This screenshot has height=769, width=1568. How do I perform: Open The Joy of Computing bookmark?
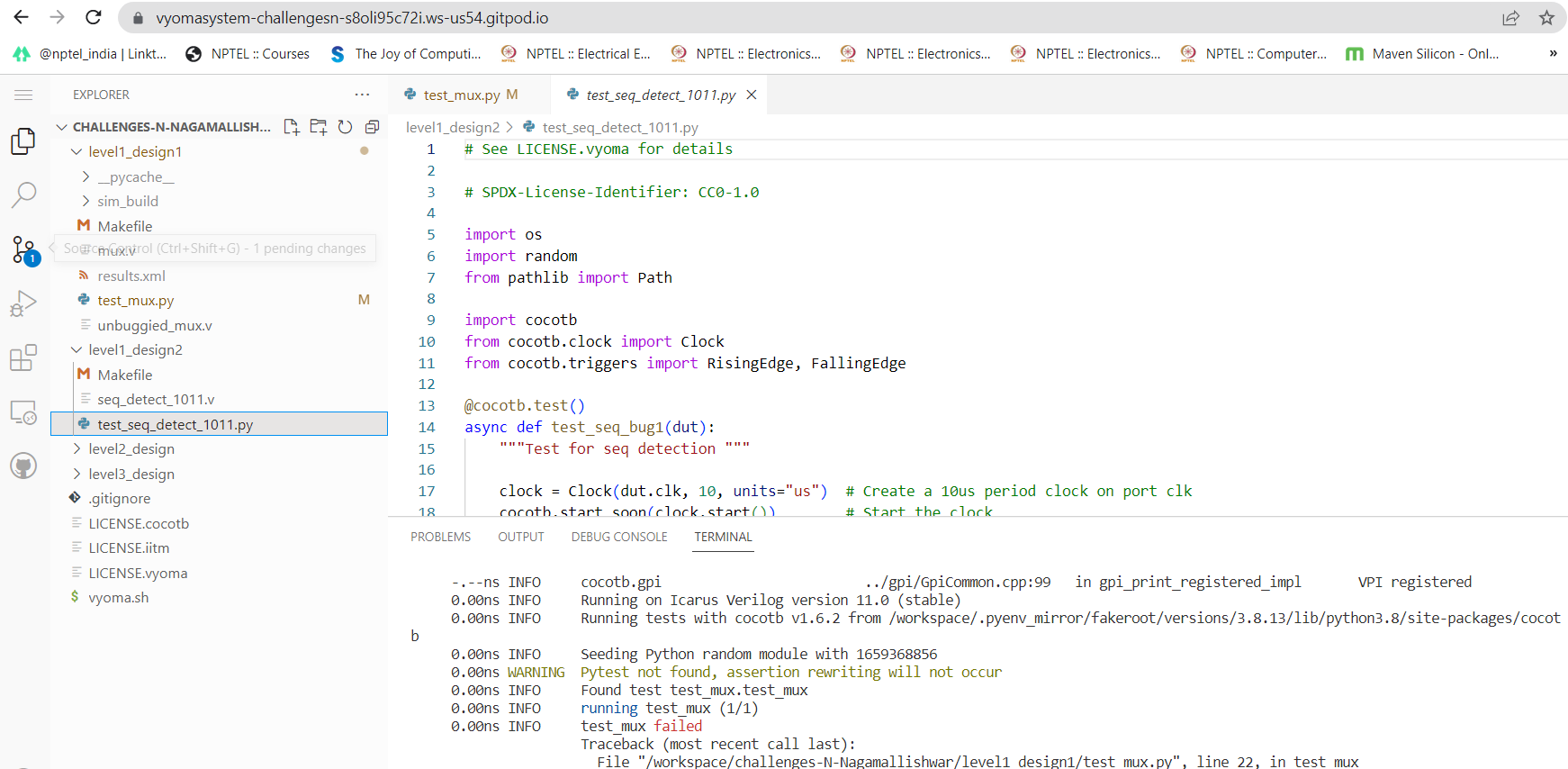406,54
